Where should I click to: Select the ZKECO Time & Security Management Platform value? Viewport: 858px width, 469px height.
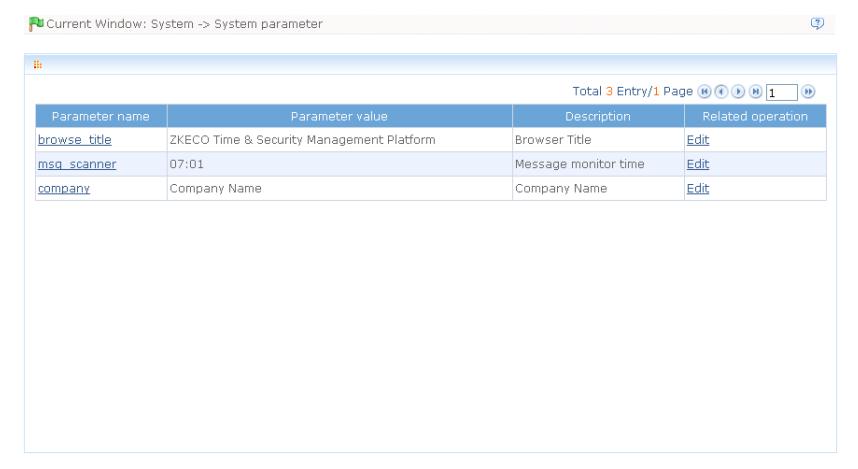click(302, 140)
